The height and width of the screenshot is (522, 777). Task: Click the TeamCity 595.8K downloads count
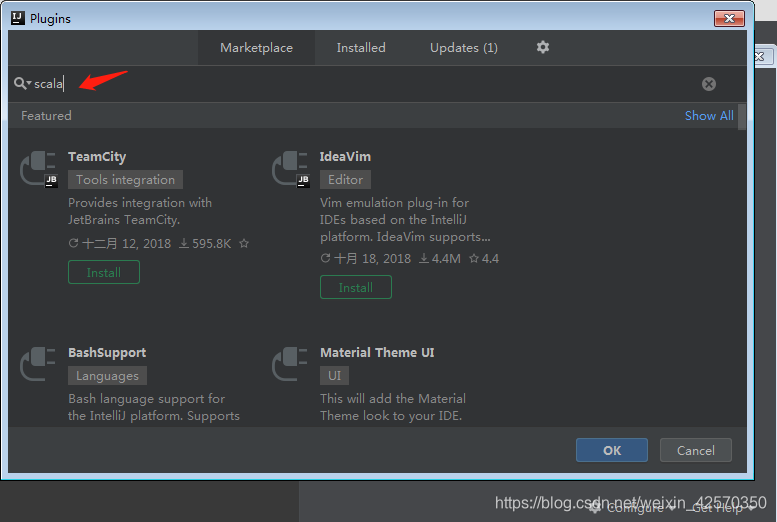tap(205, 243)
